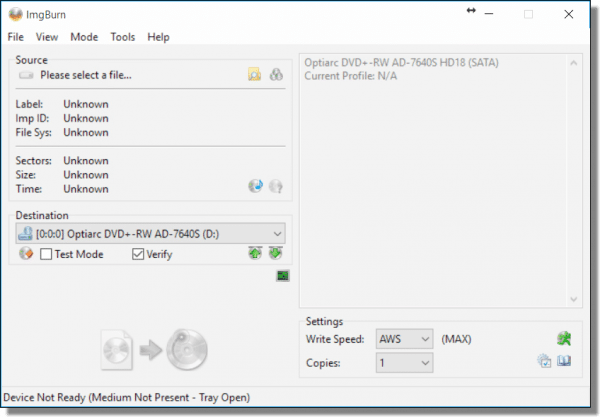Open the Copies dropdown
The width and height of the screenshot is (600, 417).
[404, 363]
